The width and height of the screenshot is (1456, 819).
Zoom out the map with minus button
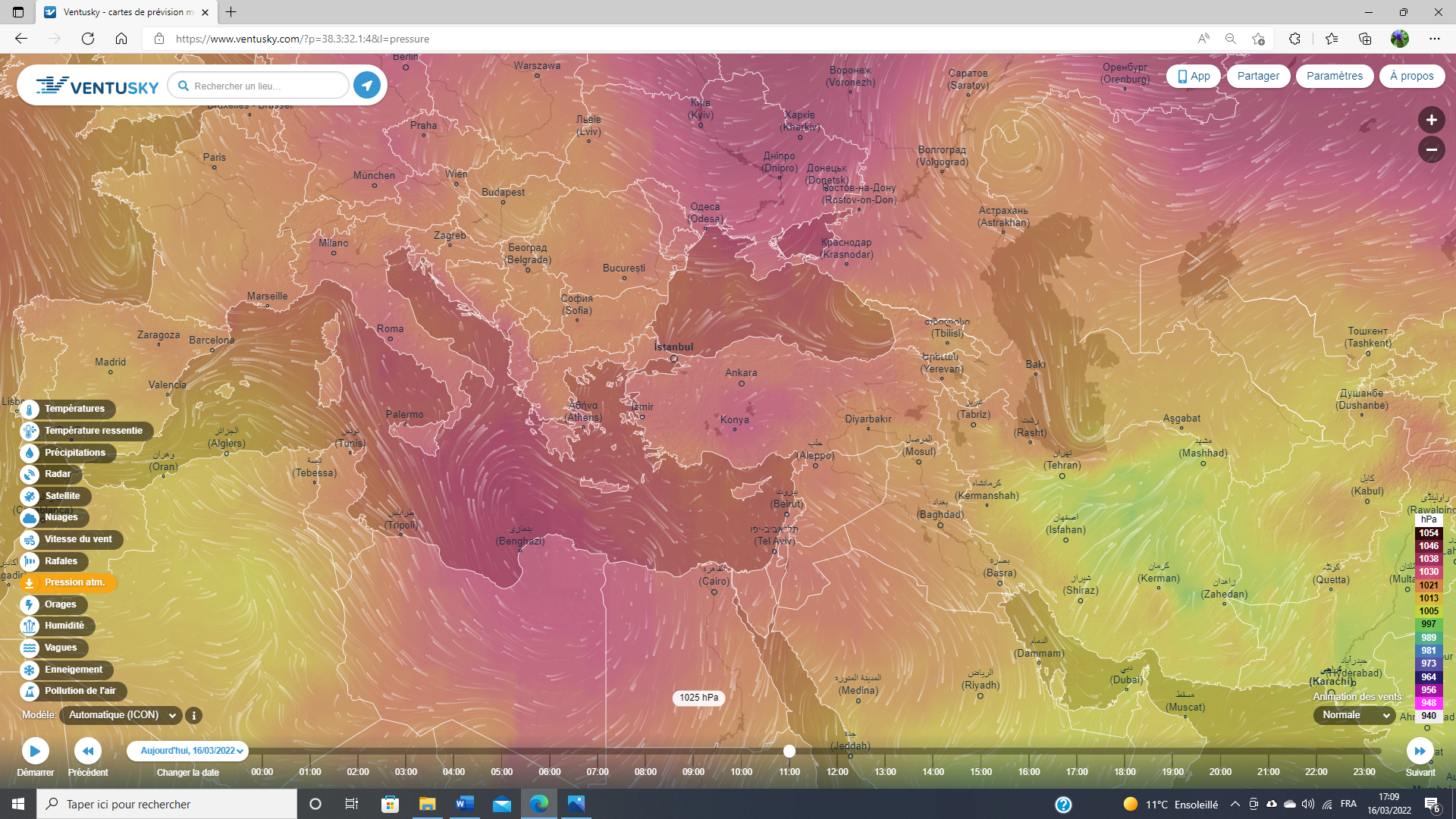[1431, 150]
